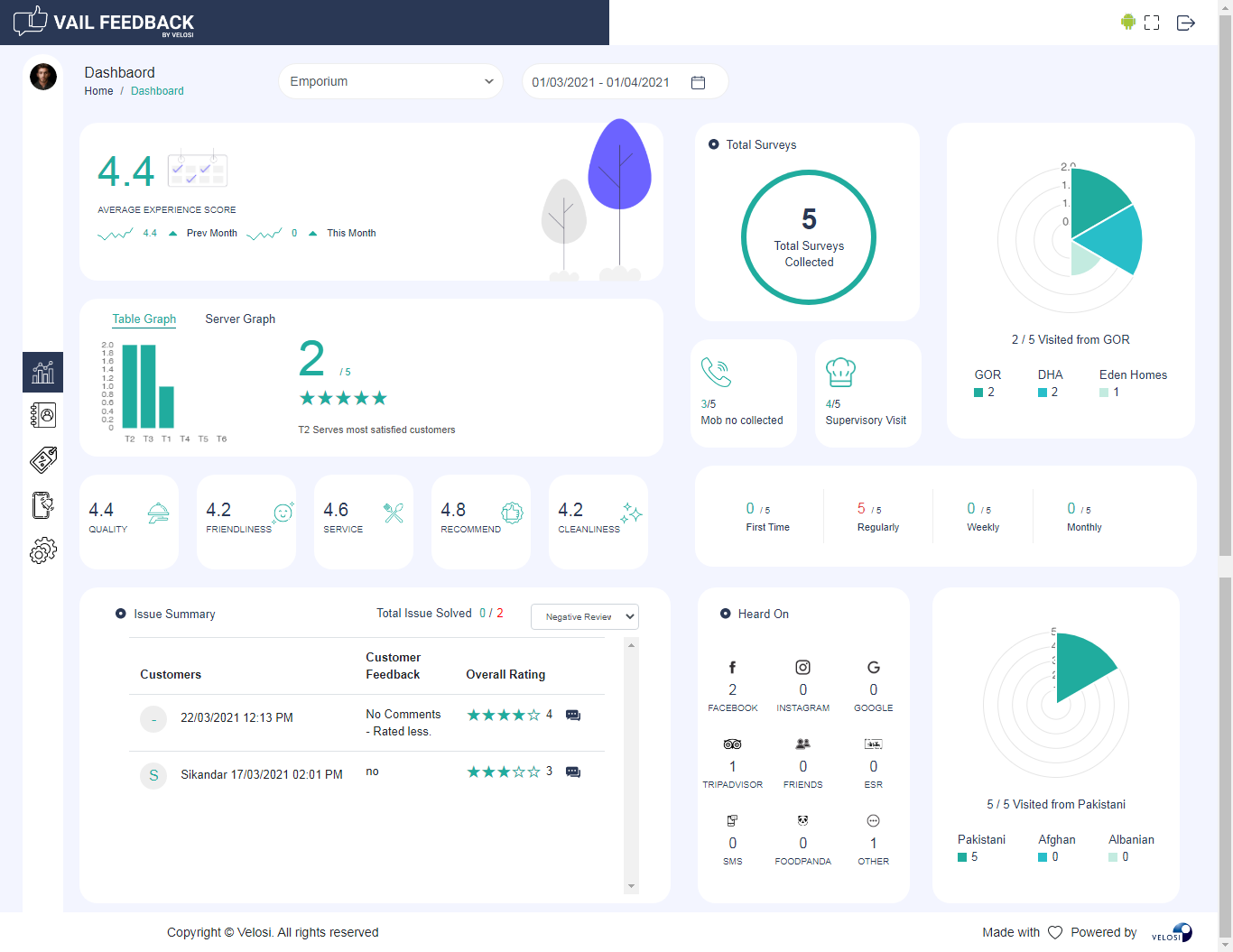The width and height of the screenshot is (1233, 952).
Task: Select the analytics dashboard icon in the sidebar
Action: (x=42, y=372)
